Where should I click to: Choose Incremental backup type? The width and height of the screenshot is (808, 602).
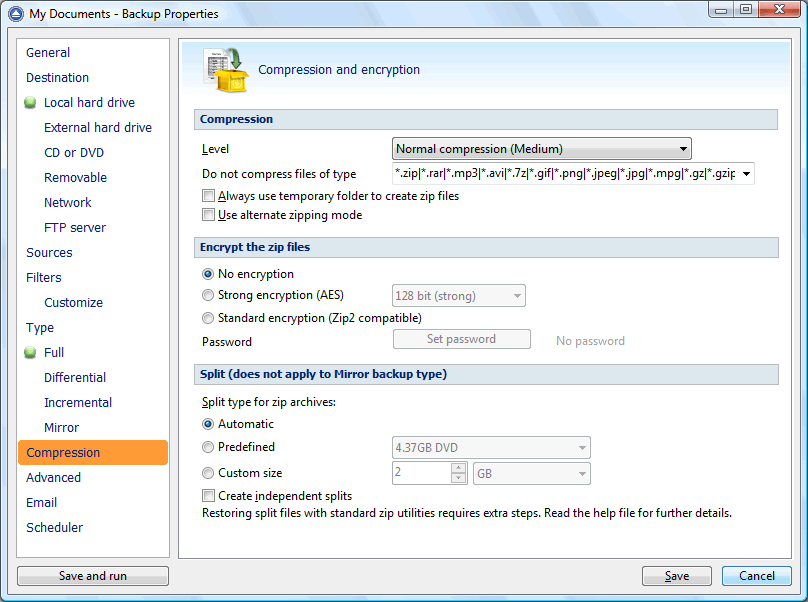click(x=78, y=403)
